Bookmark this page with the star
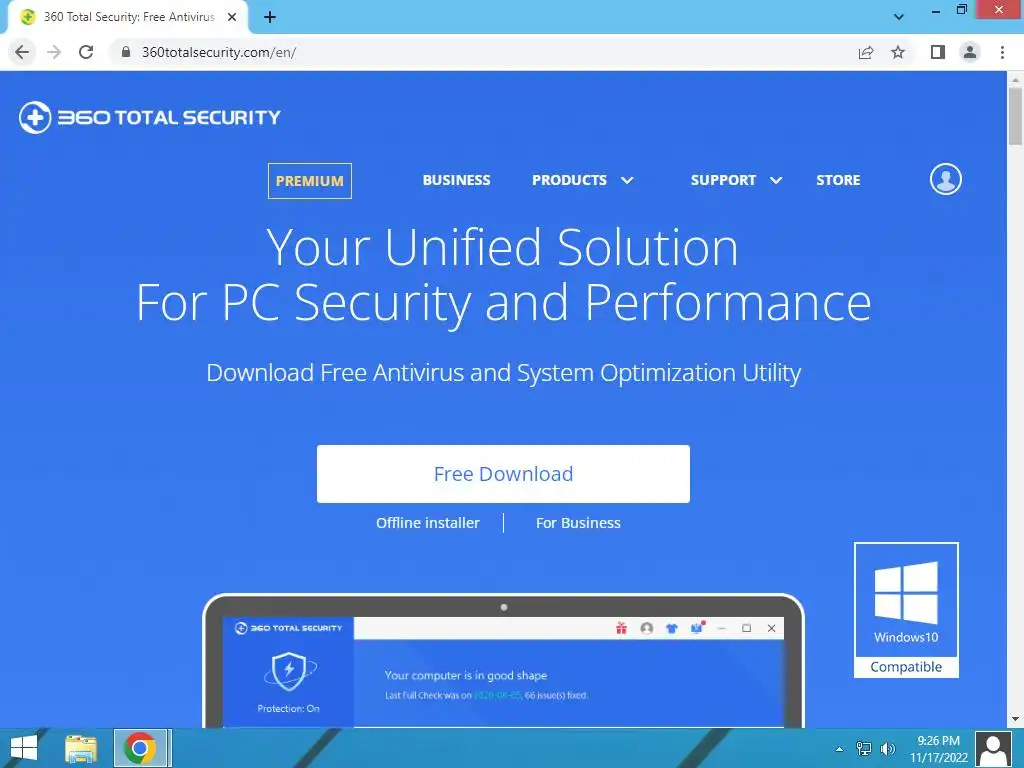This screenshot has height=768, width=1024. [898, 52]
